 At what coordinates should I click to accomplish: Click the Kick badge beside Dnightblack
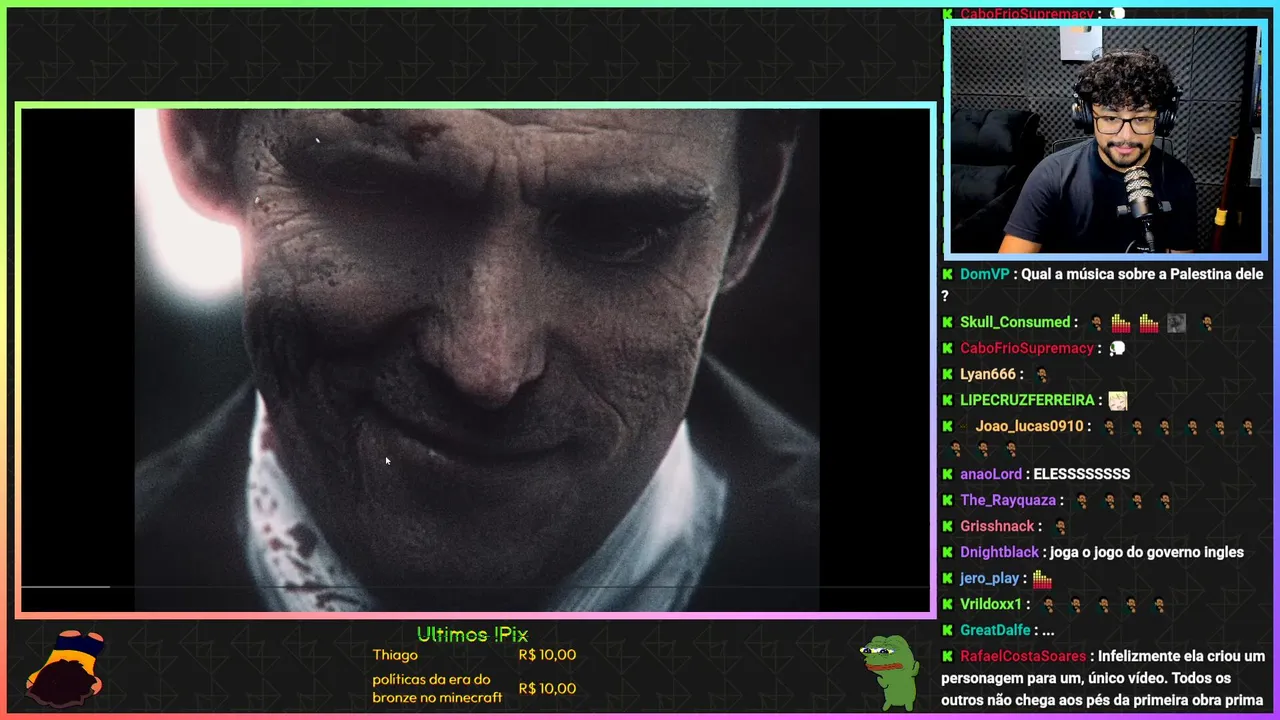pos(947,552)
